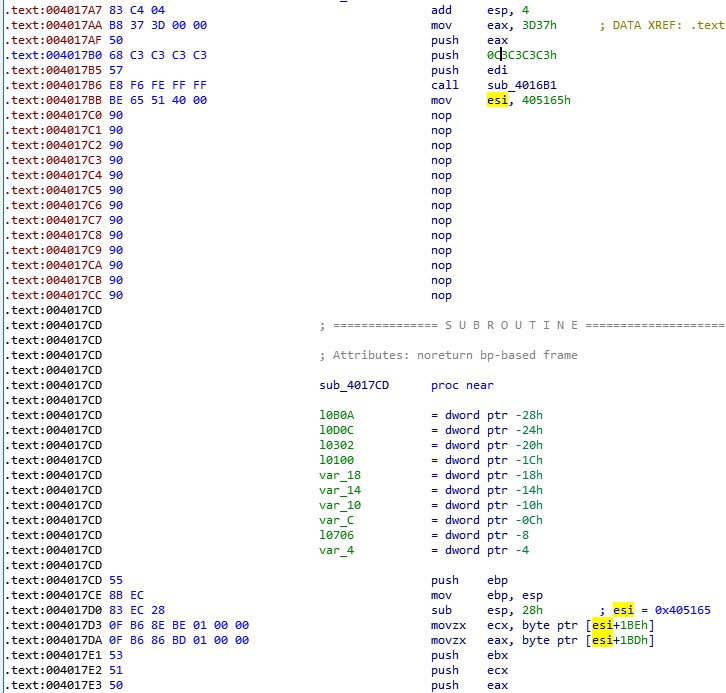The width and height of the screenshot is (726, 693).
Task: Click the nop at address 004017C6
Action: pyautogui.click(x=441, y=205)
